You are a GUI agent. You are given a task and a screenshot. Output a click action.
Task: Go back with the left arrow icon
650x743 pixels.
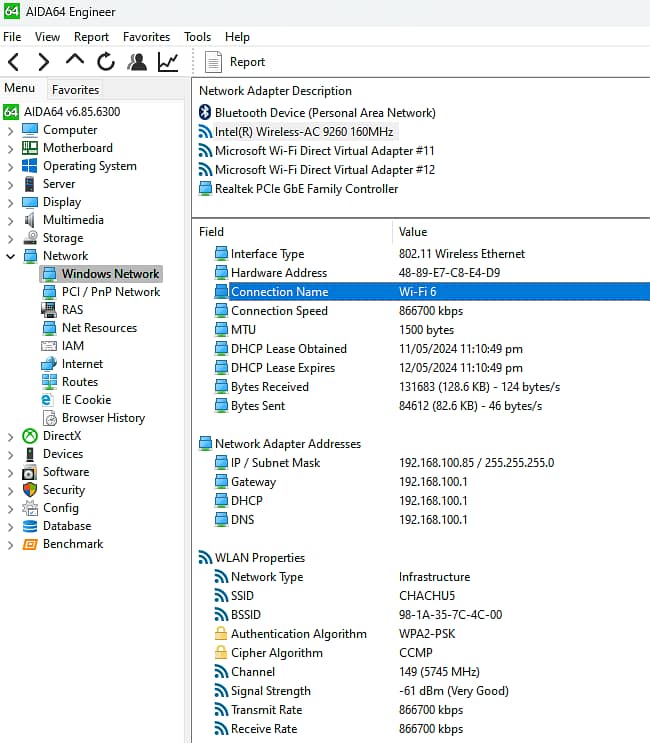(x=14, y=62)
